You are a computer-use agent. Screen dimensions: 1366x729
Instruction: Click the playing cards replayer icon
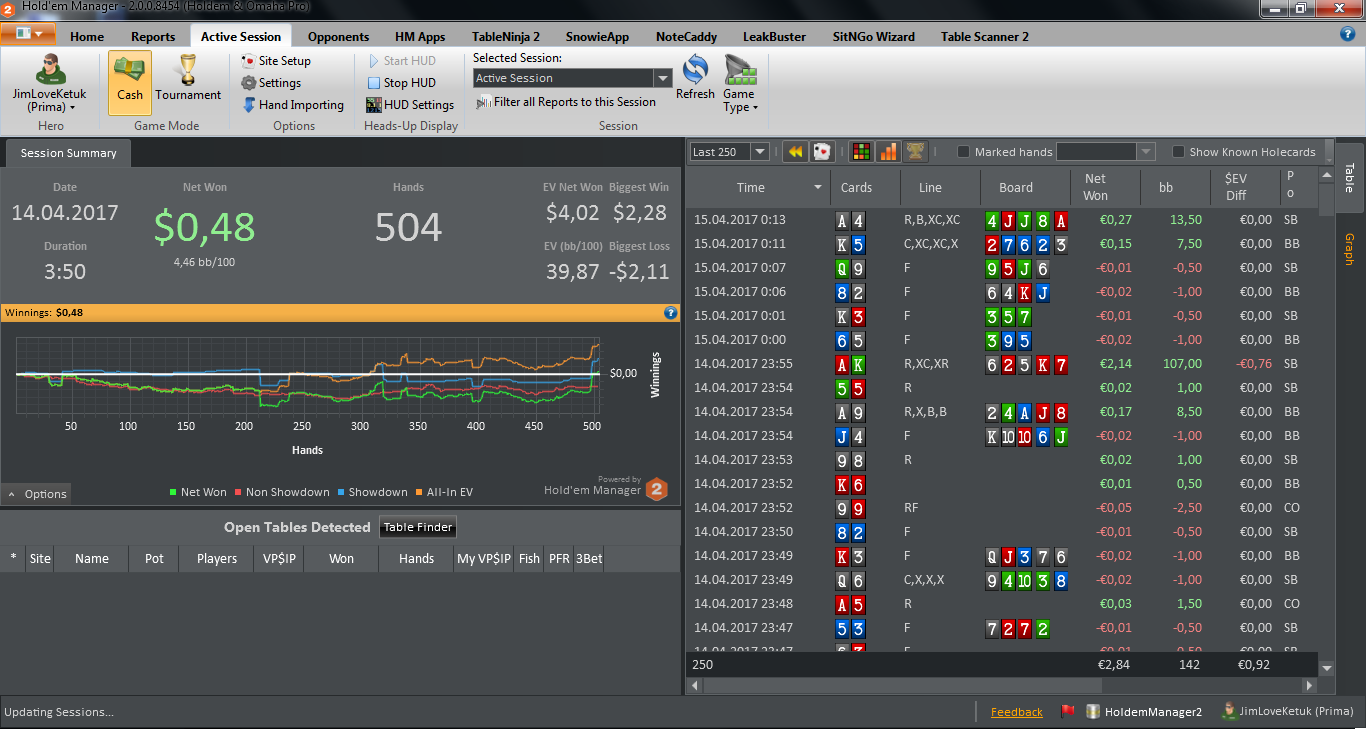coord(822,152)
